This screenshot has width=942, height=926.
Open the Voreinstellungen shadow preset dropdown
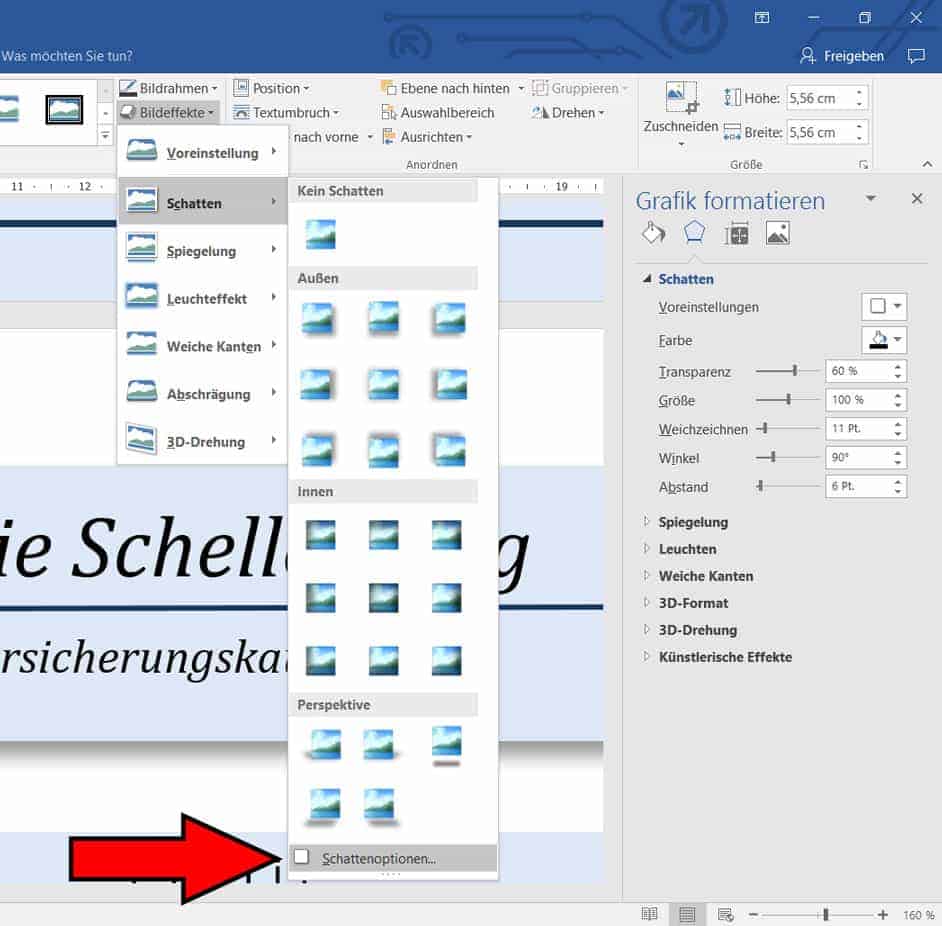pyautogui.click(x=884, y=307)
